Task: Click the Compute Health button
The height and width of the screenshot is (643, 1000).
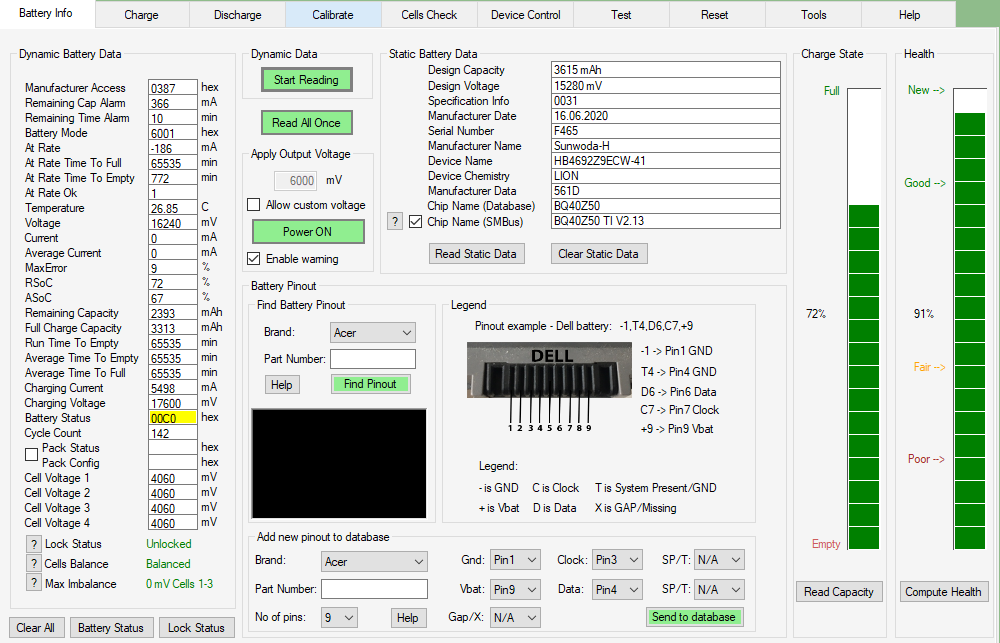Action: coord(943,592)
